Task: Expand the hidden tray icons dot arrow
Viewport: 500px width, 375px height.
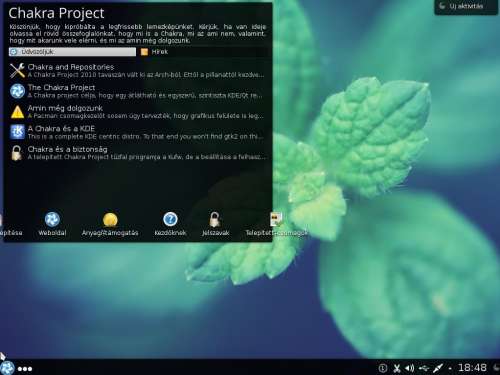Action: click(450, 368)
